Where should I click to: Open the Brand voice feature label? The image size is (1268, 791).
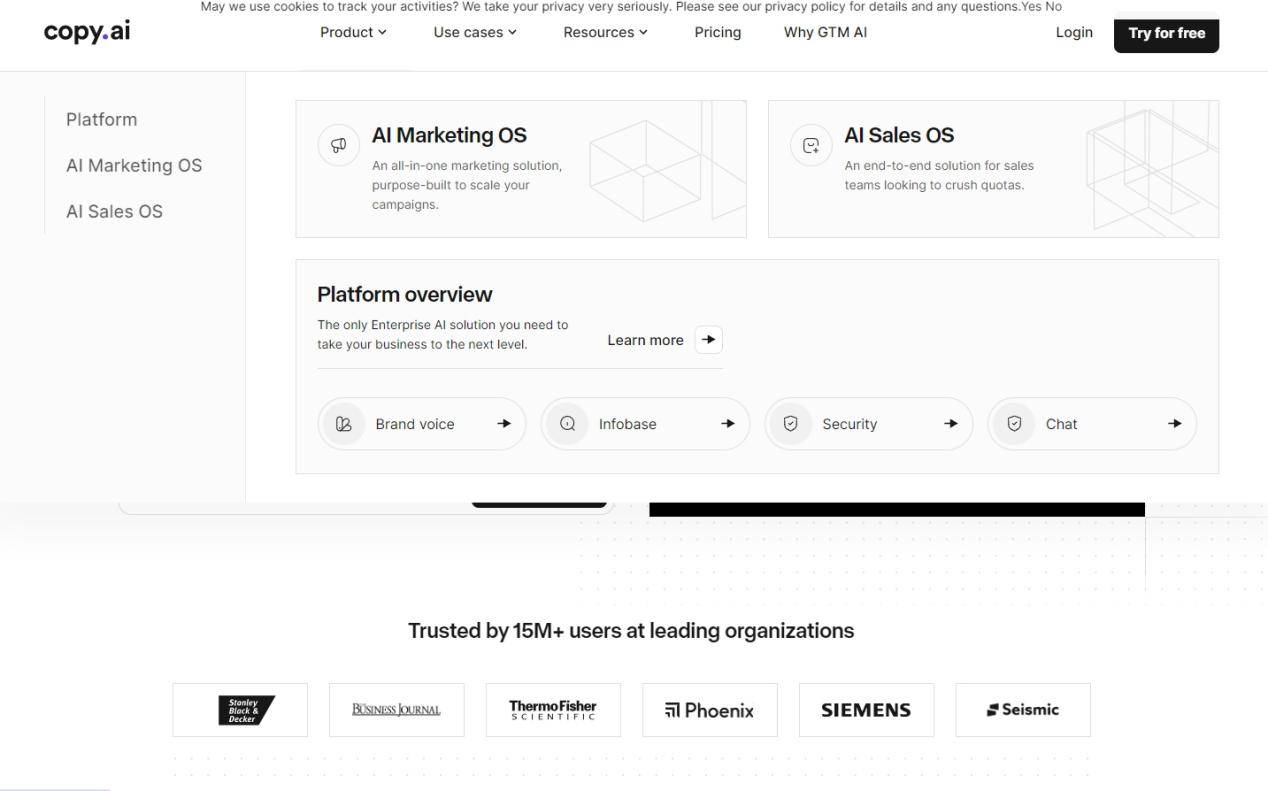[415, 424]
